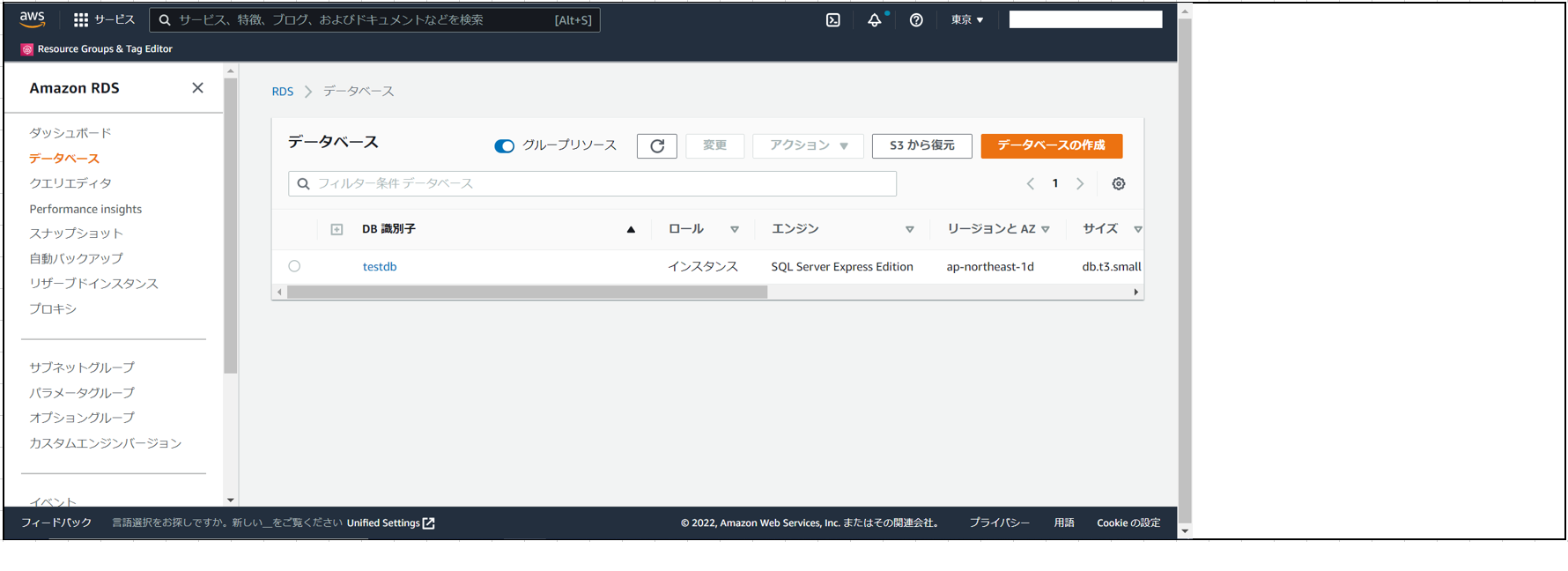Image resolution: width=1568 pixels, height=571 pixels.
Task: Click the インスタンス role cell
Action: click(703, 266)
